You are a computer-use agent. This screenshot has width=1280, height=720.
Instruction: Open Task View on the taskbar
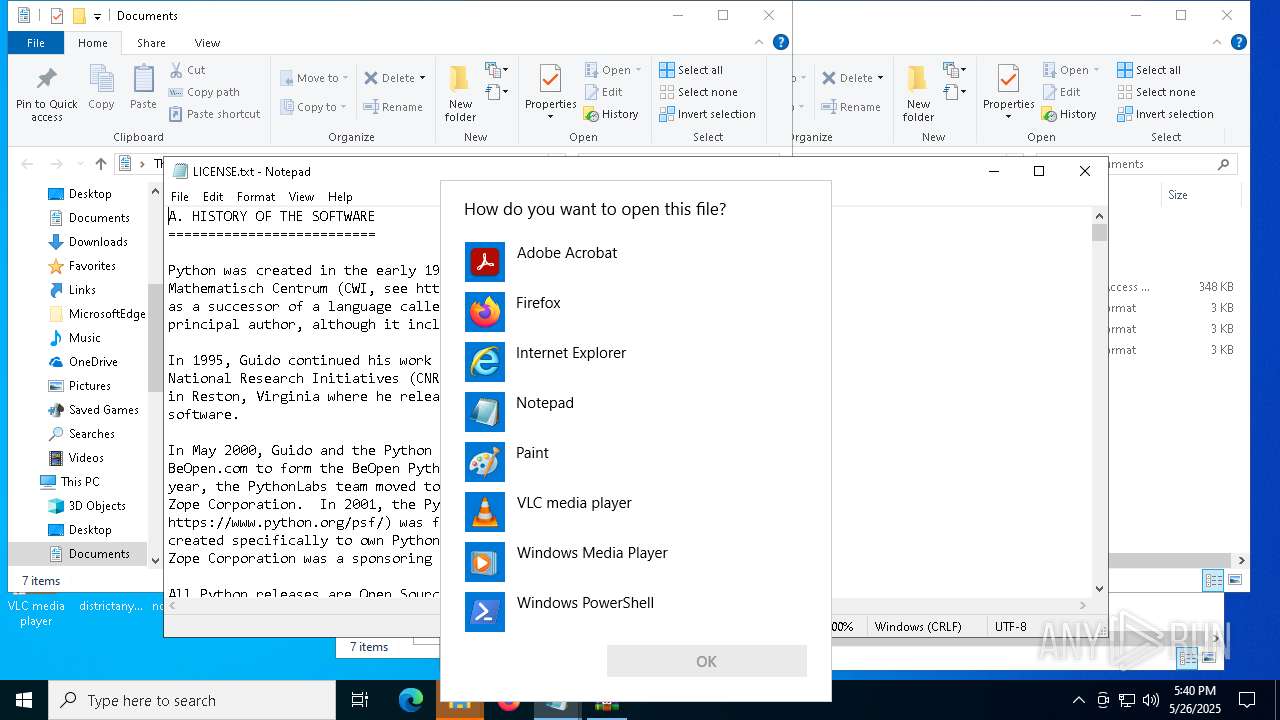pos(360,700)
